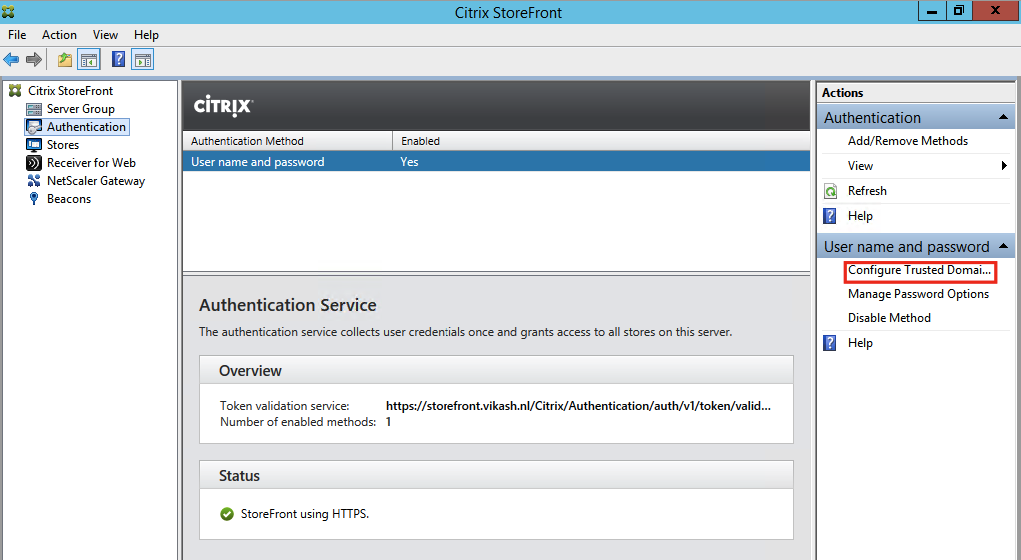Click the Help icon under User name and password
The image size is (1021, 560).
point(830,343)
